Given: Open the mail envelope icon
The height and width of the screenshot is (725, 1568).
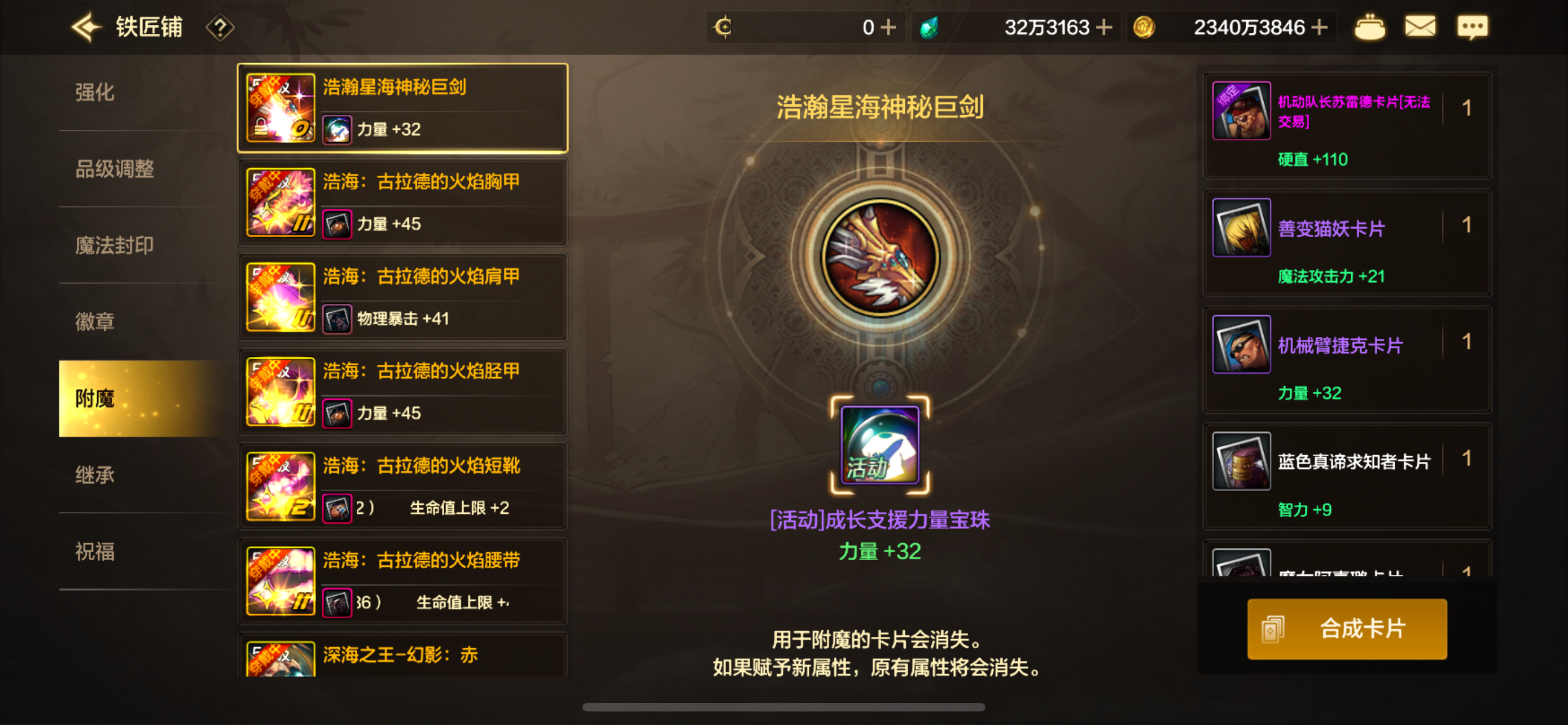Looking at the screenshot, I should coord(1420,27).
